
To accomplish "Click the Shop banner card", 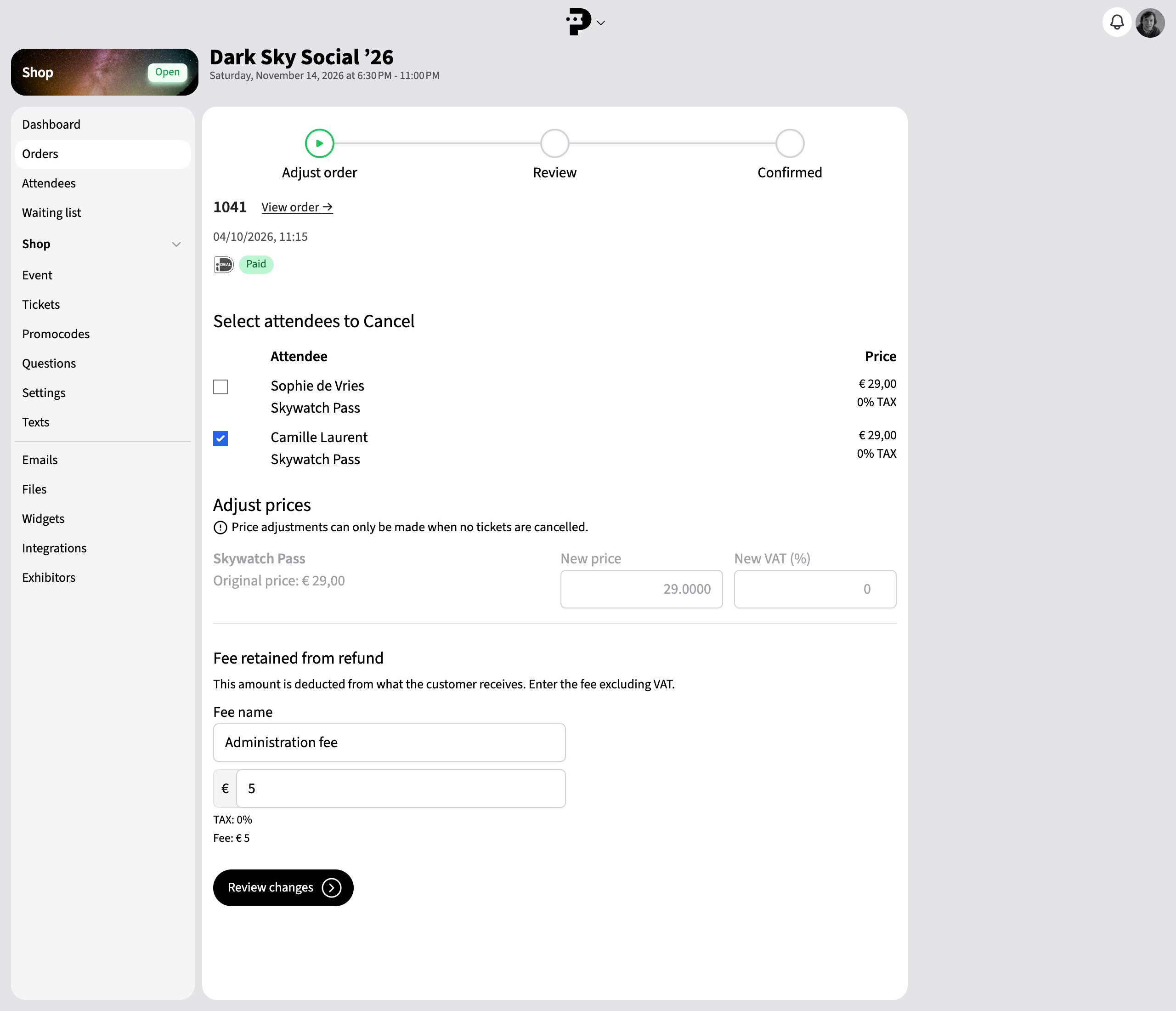I will click(104, 72).
